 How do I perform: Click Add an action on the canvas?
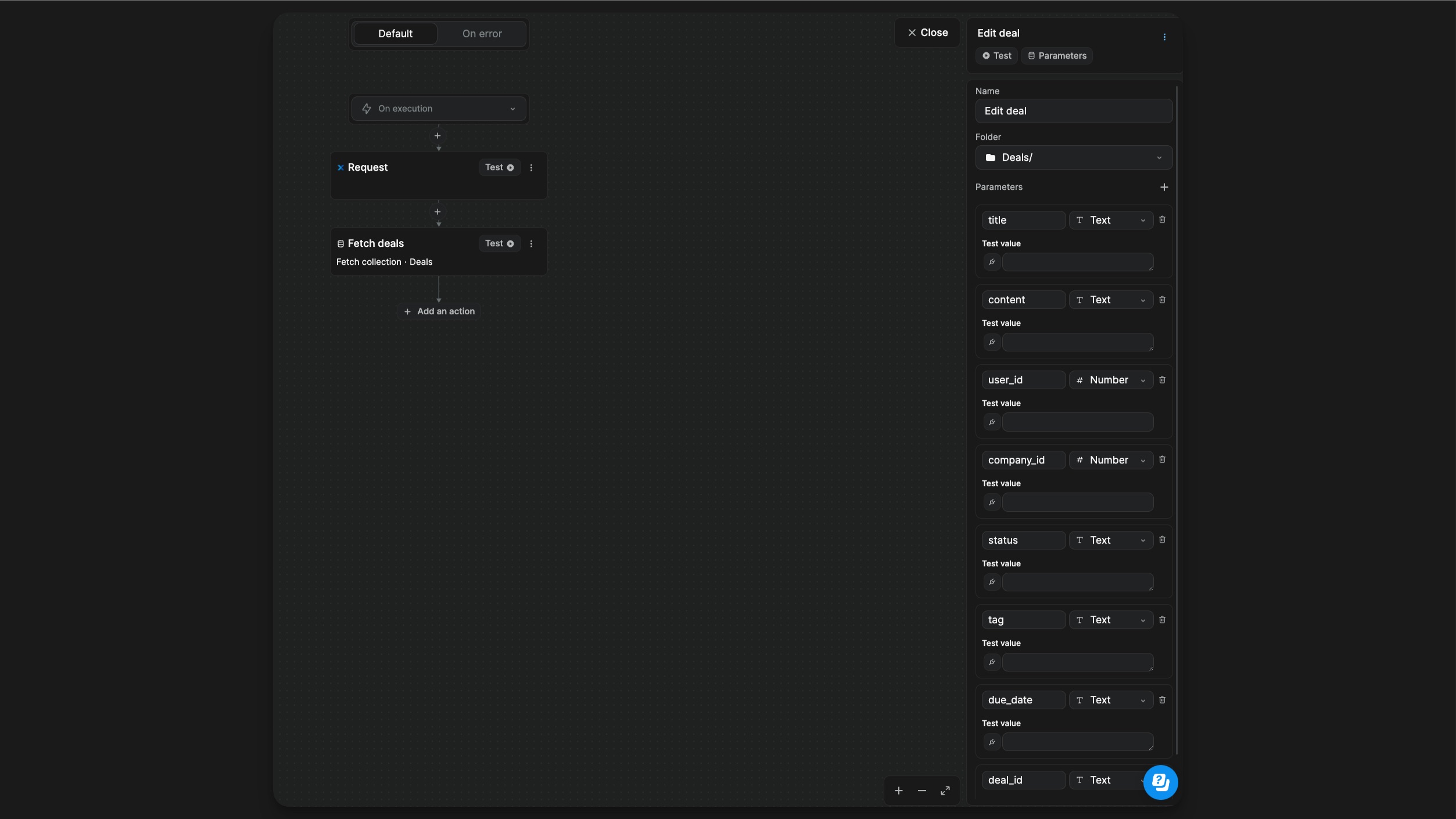(439, 311)
